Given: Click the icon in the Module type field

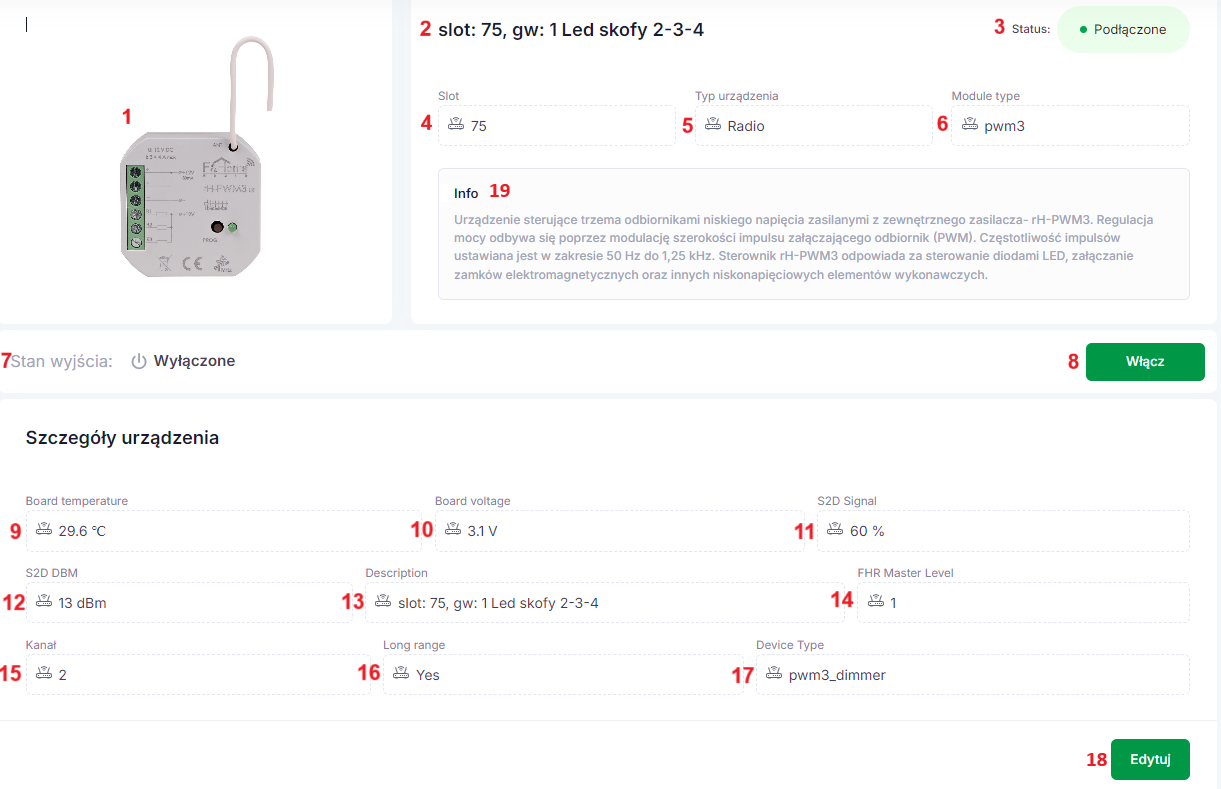Looking at the screenshot, I should [970, 125].
